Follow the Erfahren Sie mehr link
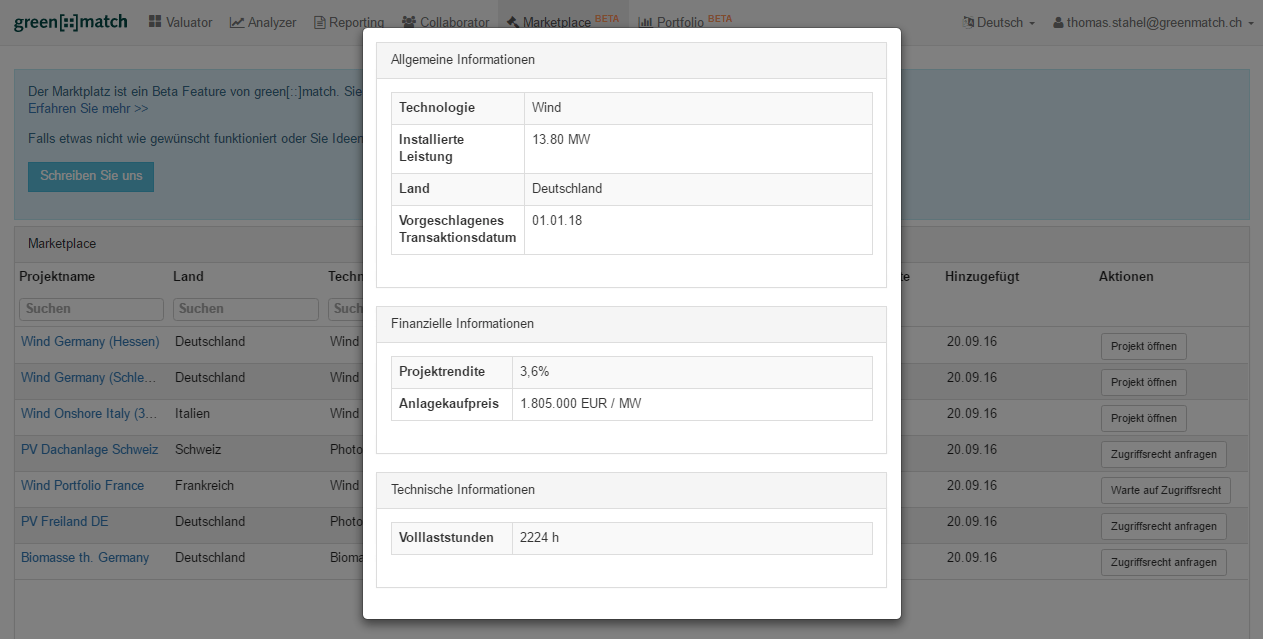1263x639 pixels. coord(88,108)
